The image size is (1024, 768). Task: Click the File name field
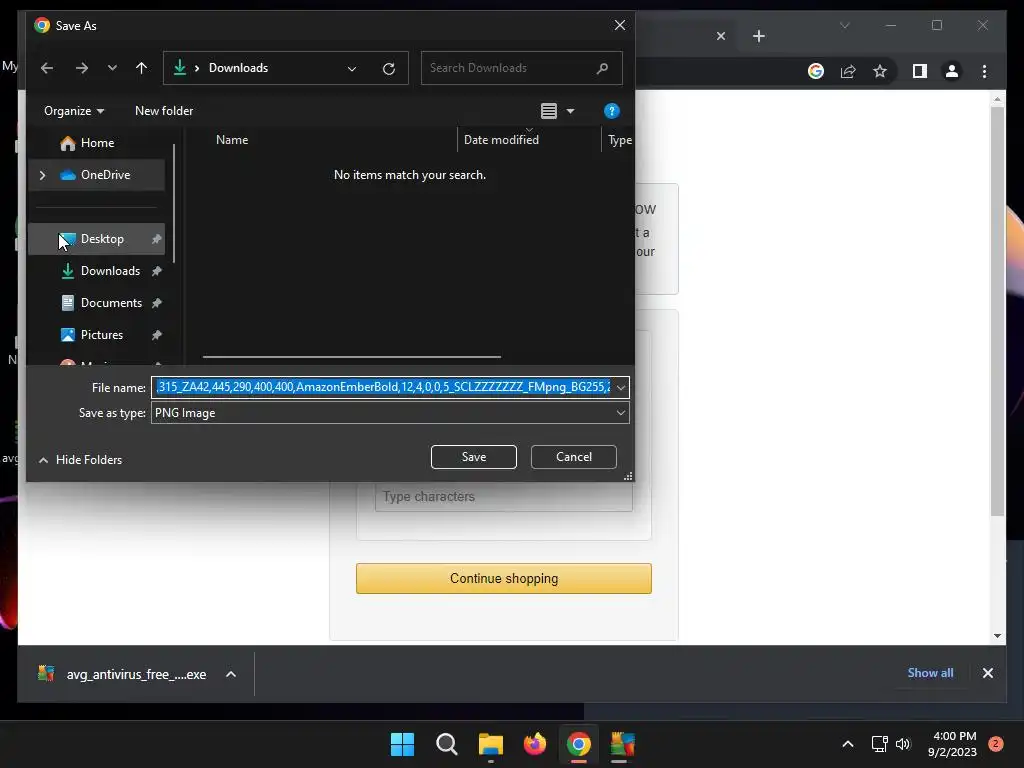(x=382, y=387)
